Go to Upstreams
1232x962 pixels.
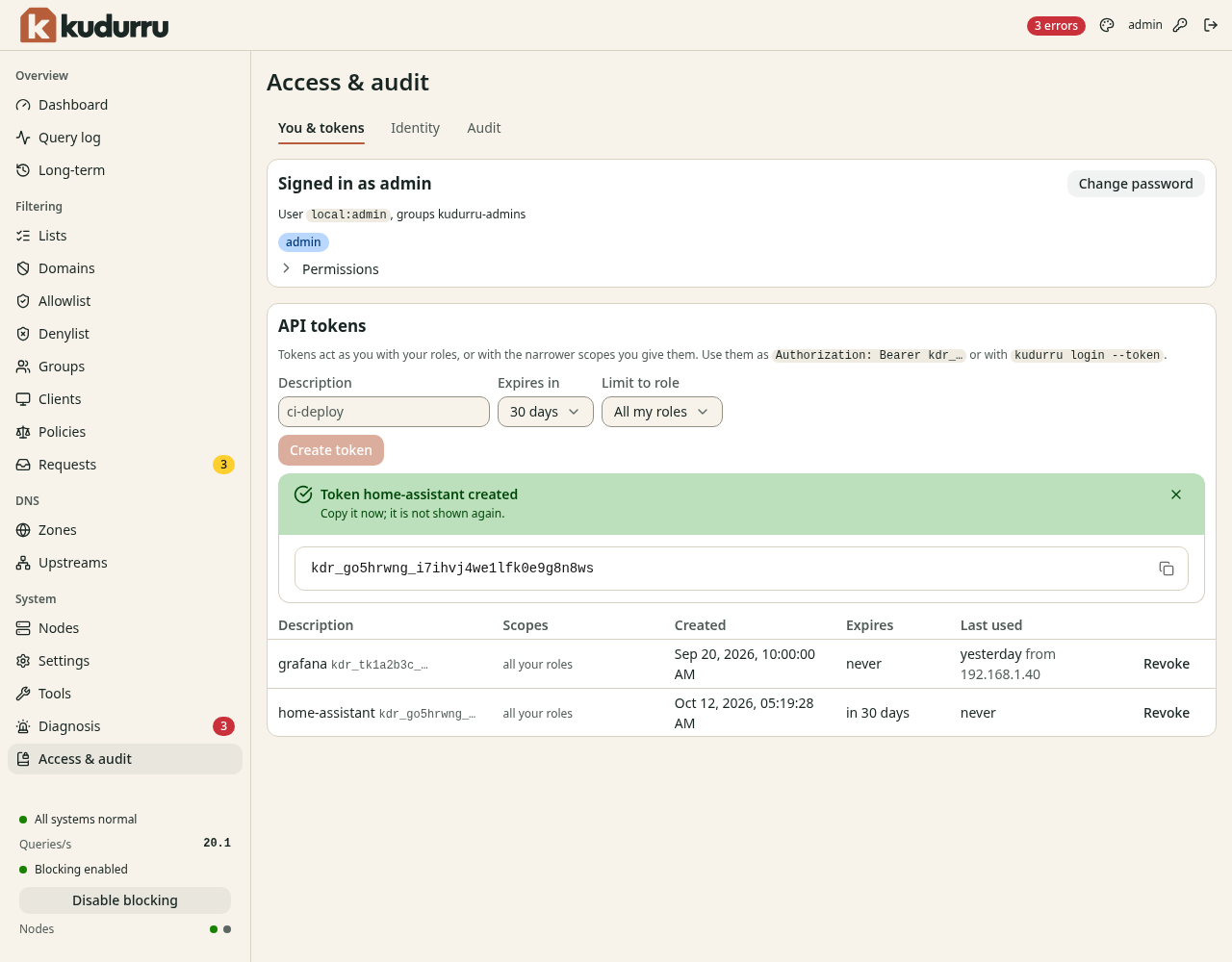coord(125,563)
